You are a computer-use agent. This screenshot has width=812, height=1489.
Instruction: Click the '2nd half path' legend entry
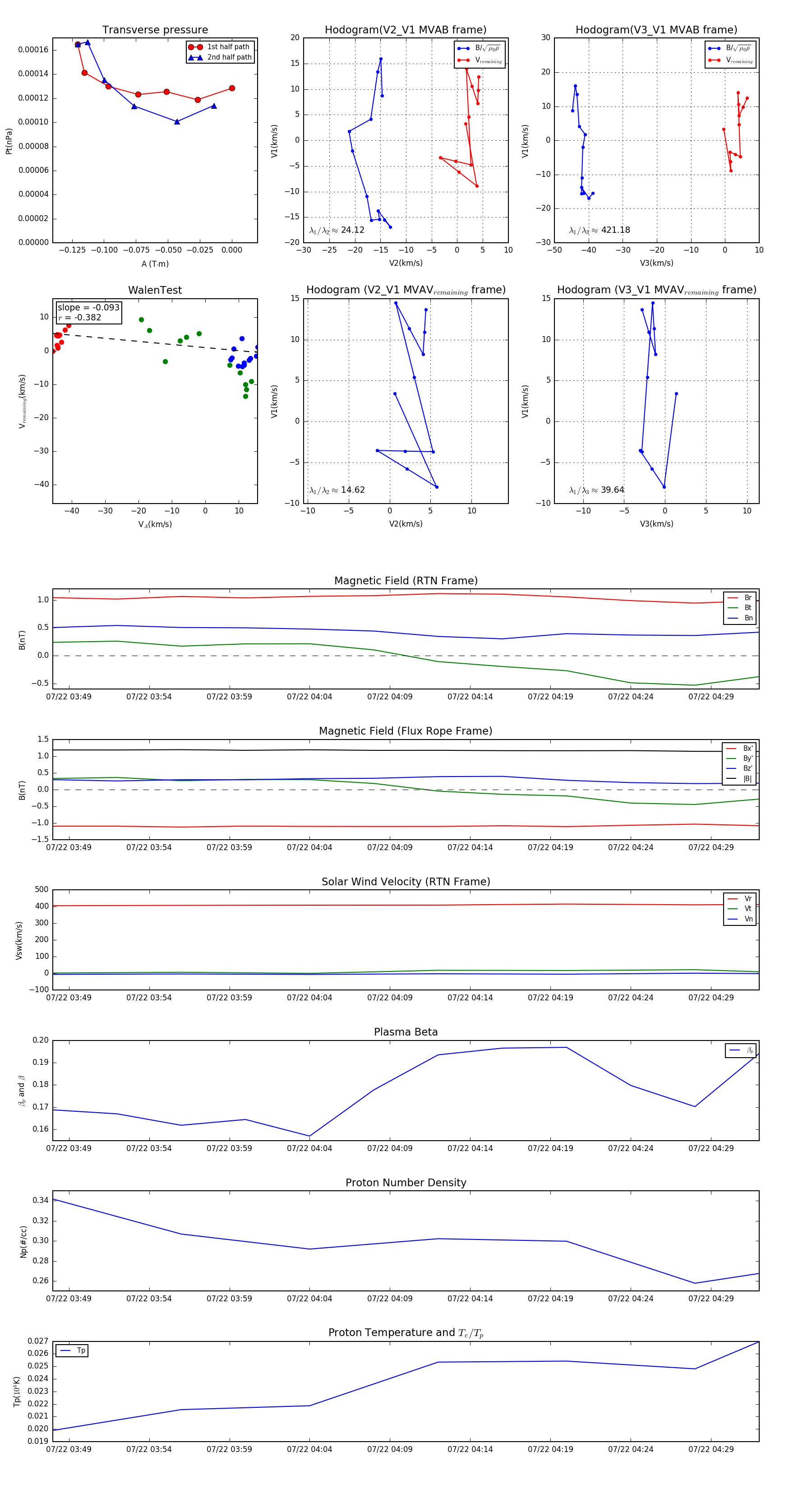220,57
